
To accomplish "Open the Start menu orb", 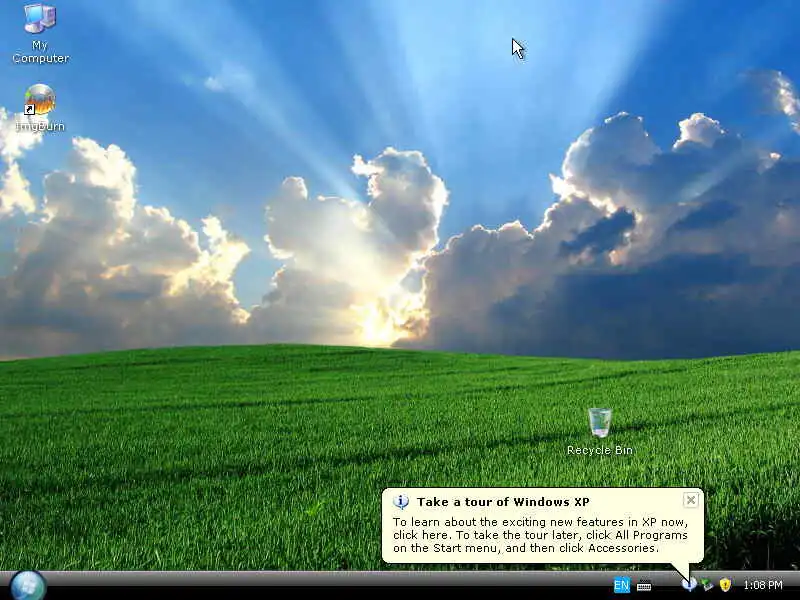I will coord(28,585).
